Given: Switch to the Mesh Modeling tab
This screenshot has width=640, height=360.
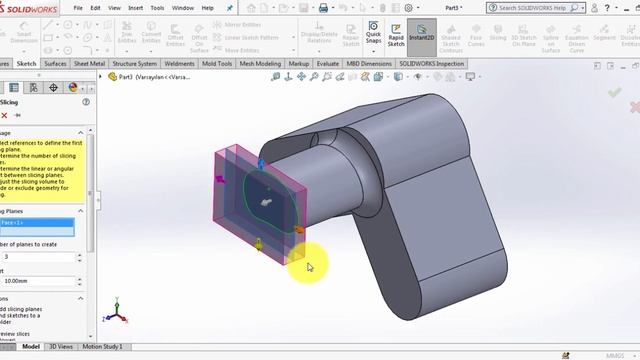Looking at the screenshot, I should (x=260, y=64).
